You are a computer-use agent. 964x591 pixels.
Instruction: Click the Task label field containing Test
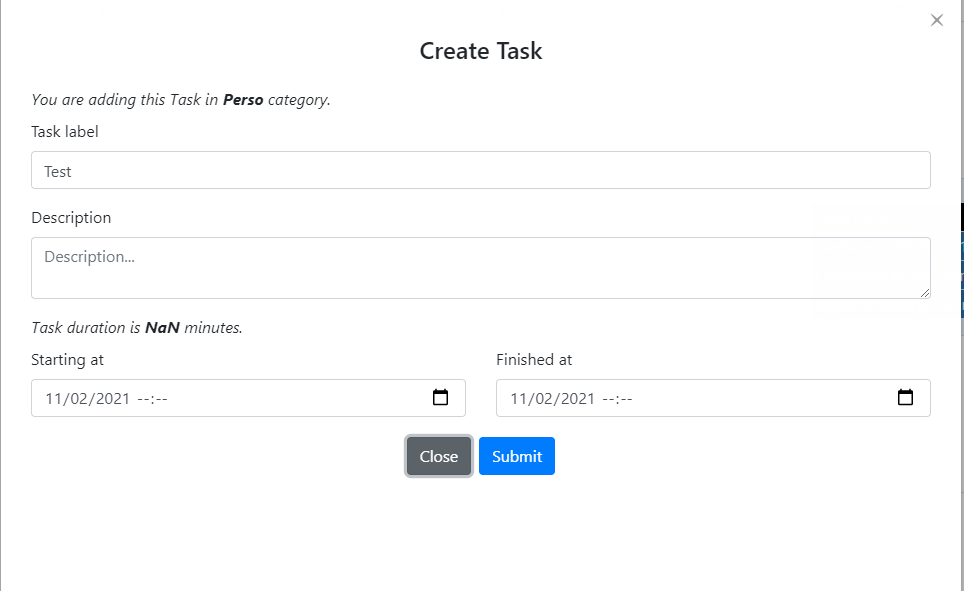[x=480, y=171]
